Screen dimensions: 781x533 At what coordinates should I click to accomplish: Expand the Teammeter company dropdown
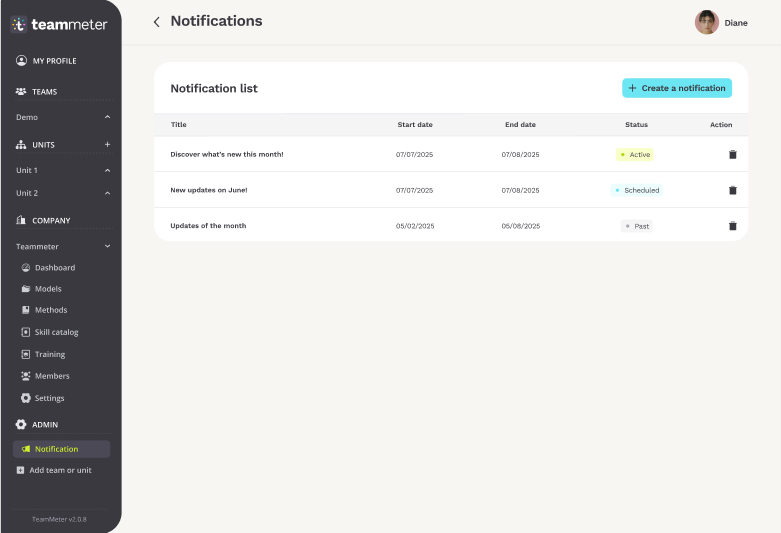pyautogui.click(x=108, y=246)
